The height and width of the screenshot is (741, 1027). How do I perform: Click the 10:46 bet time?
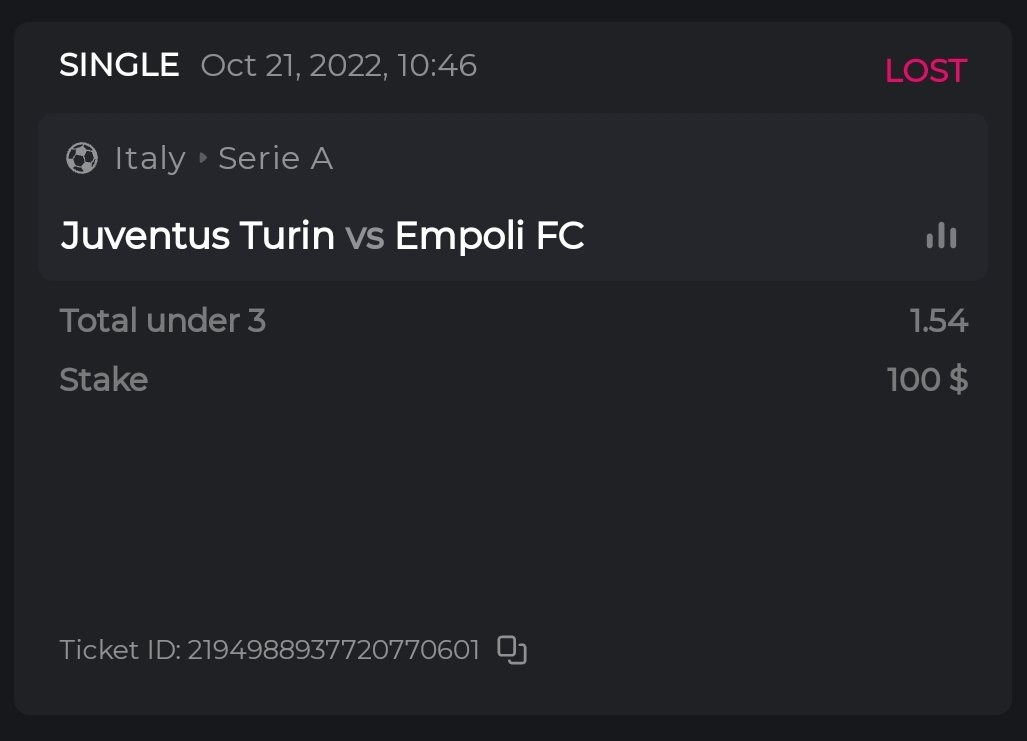coord(437,66)
